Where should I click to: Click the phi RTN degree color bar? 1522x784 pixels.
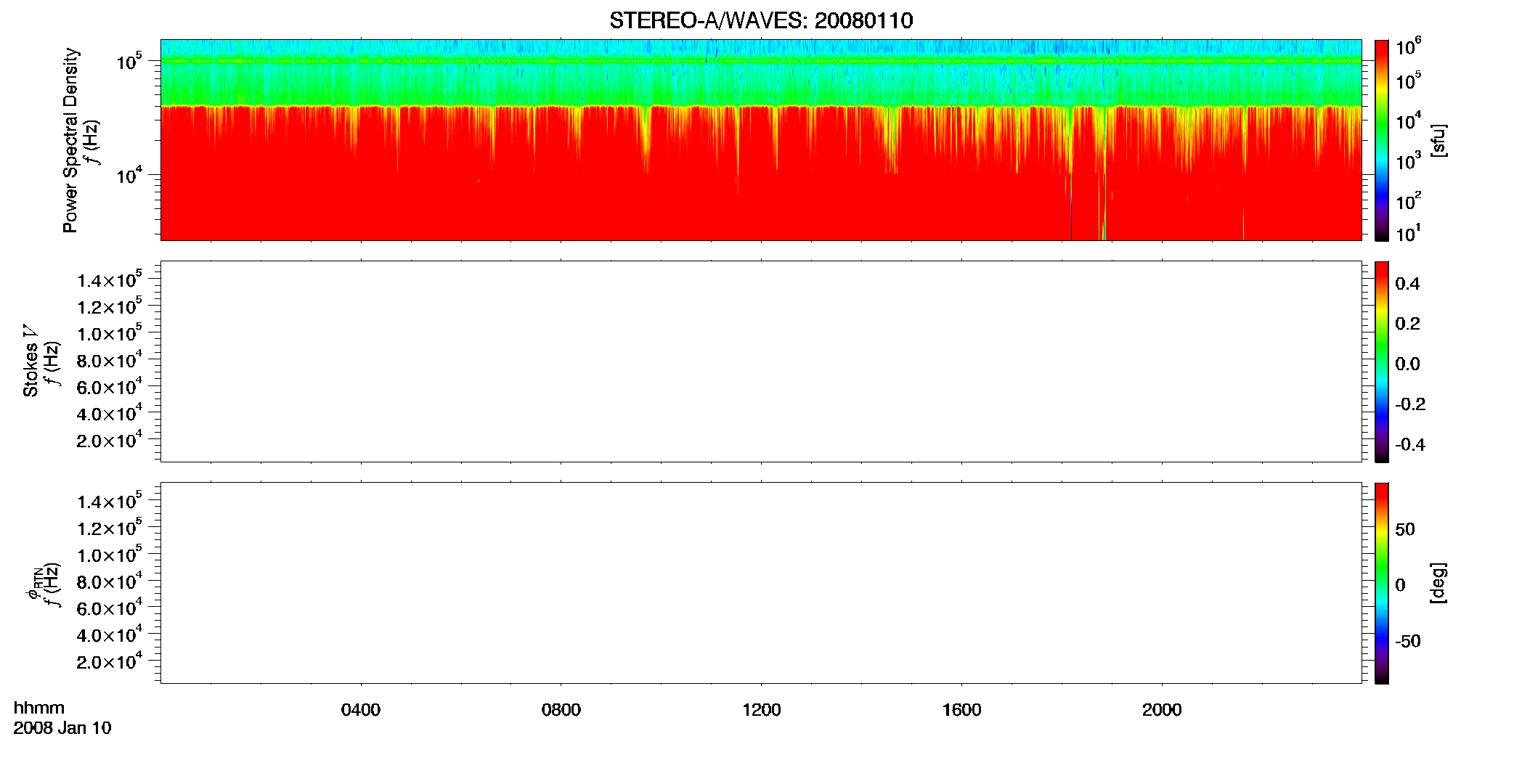tap(1382, 583)
